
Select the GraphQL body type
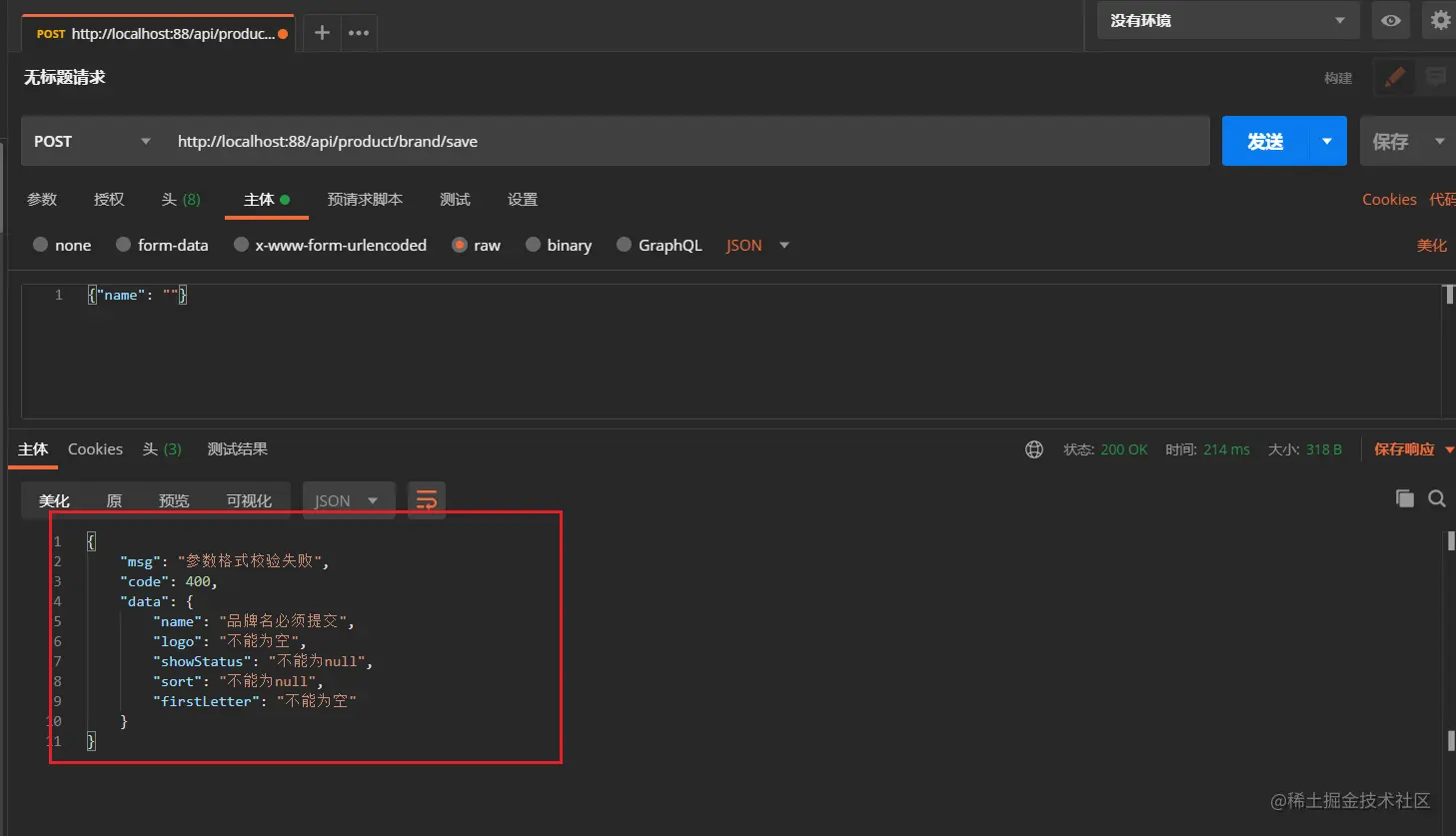tap(660, 245)
